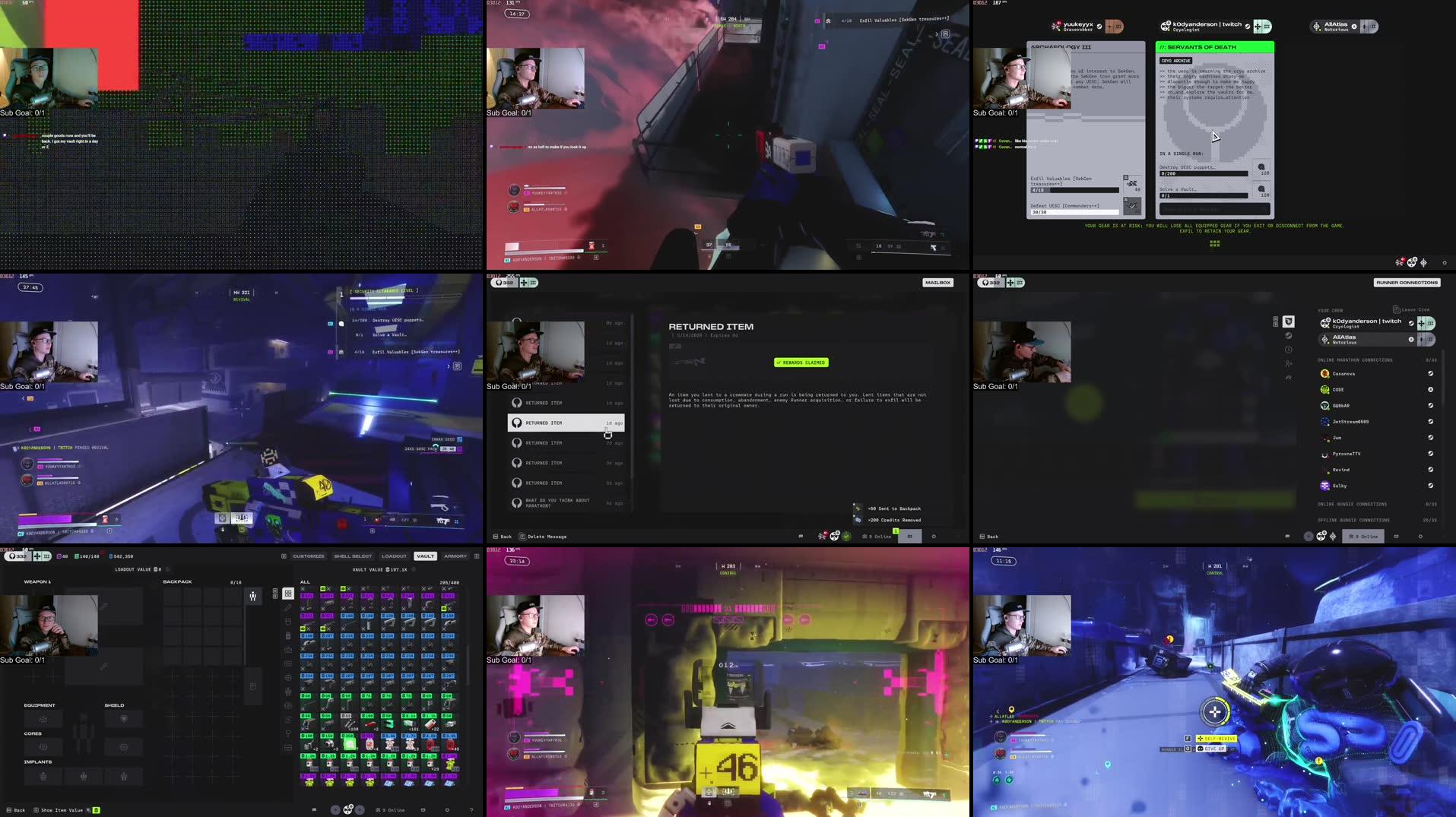
Task: Click Back on the mailbox screen
Action: coord(503,537)
